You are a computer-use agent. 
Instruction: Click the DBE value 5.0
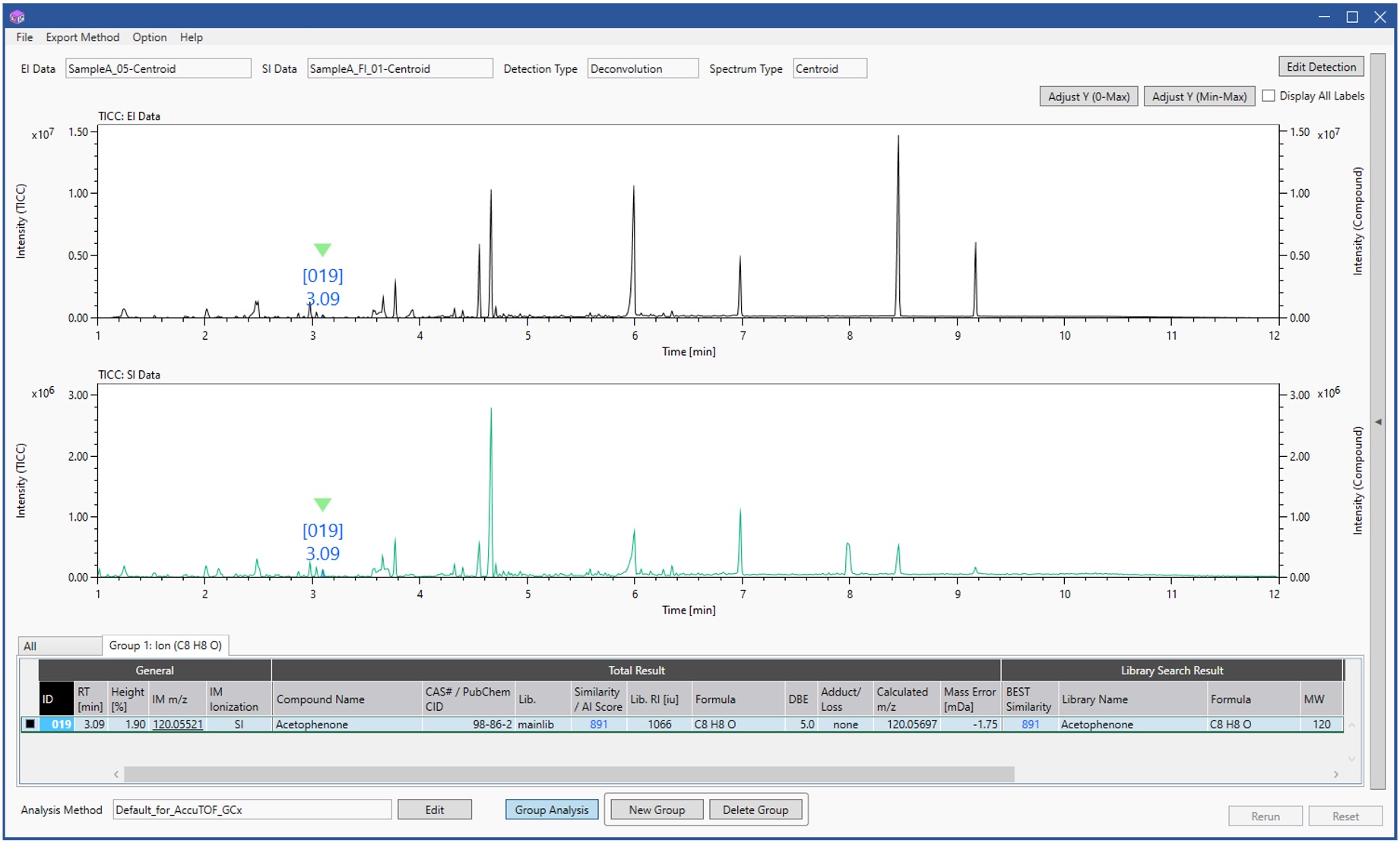click(x=807, y=724)
